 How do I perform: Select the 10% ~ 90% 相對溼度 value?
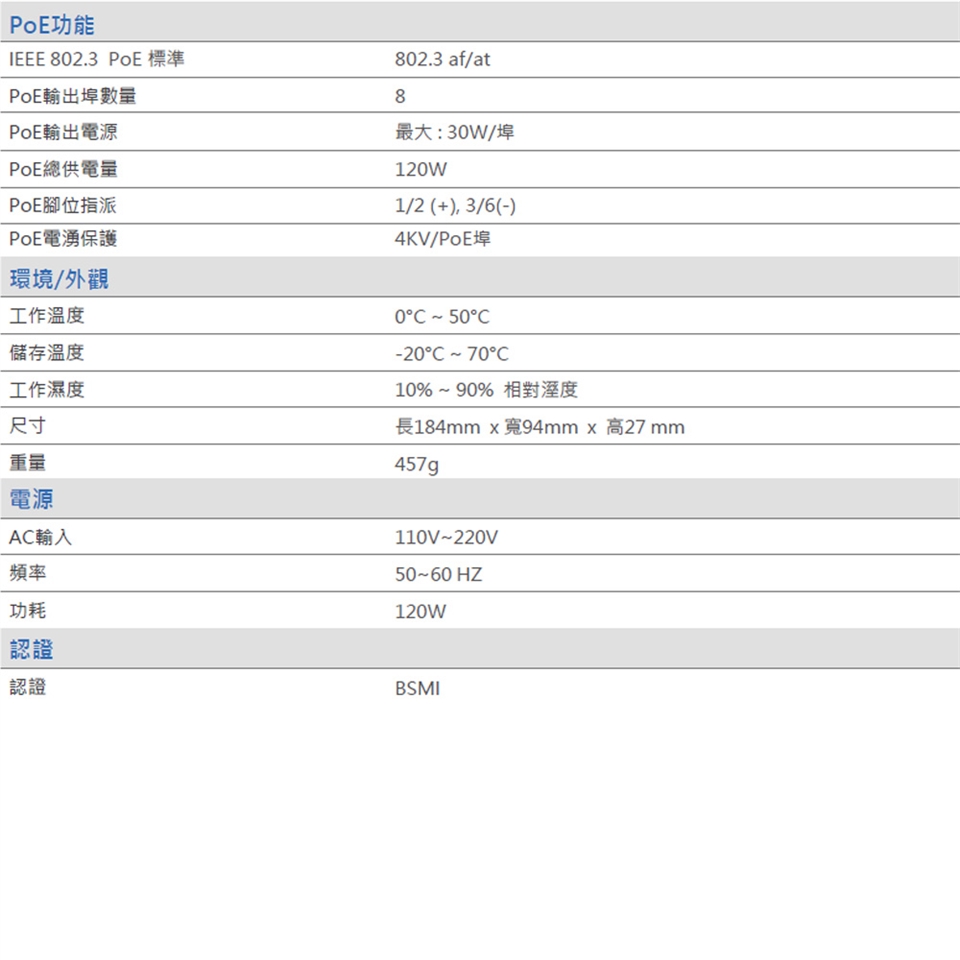(486, 390)
